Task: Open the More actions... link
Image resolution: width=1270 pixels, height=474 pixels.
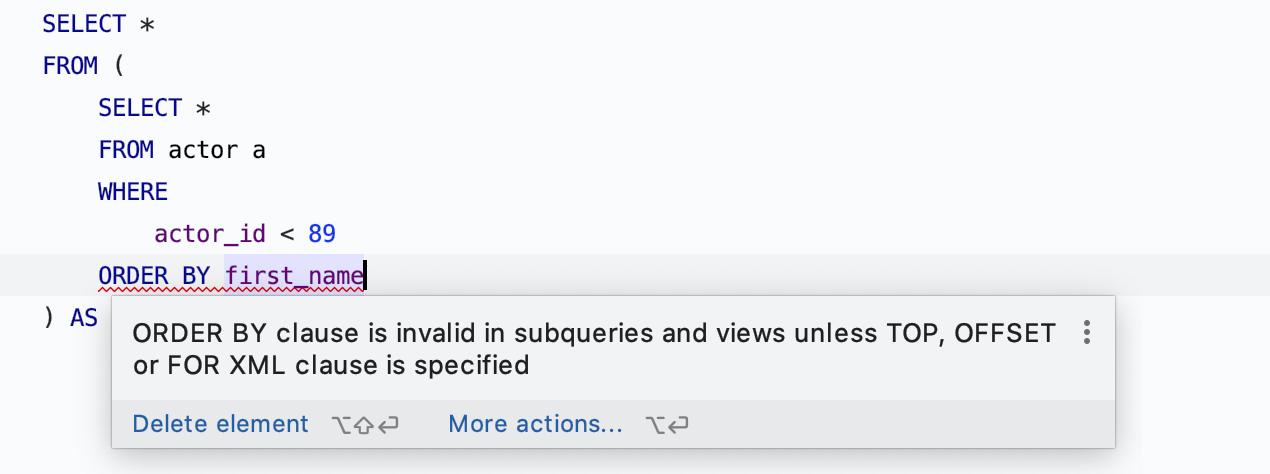Action: [x=535, y=424]
